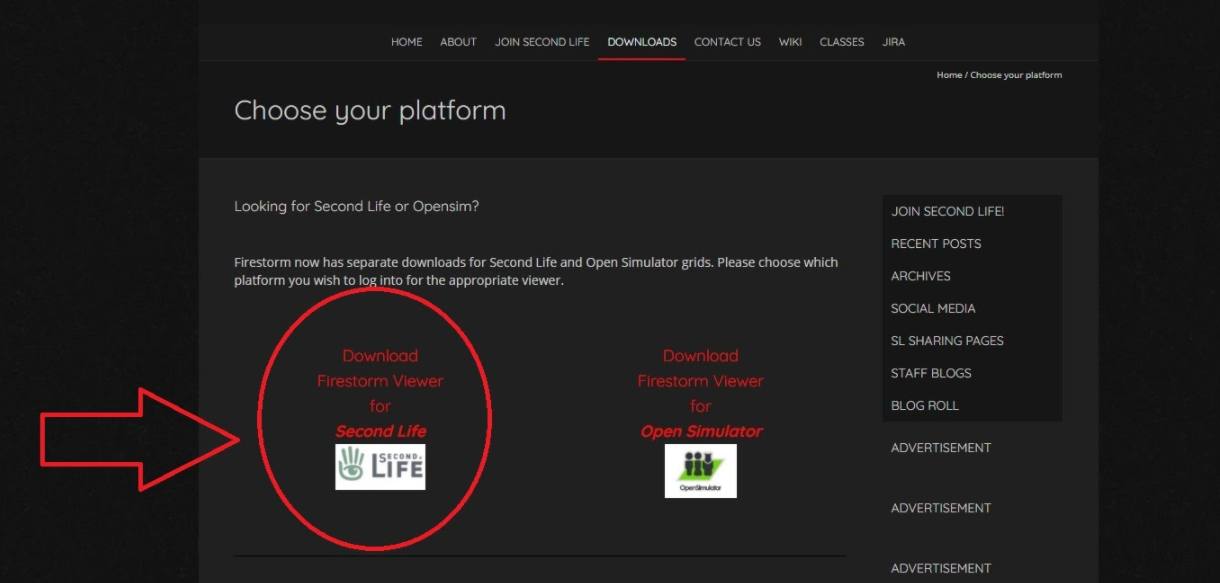Open ARCHIVES in the sidebar
The image size is (1220, 583).
point(921,276)
